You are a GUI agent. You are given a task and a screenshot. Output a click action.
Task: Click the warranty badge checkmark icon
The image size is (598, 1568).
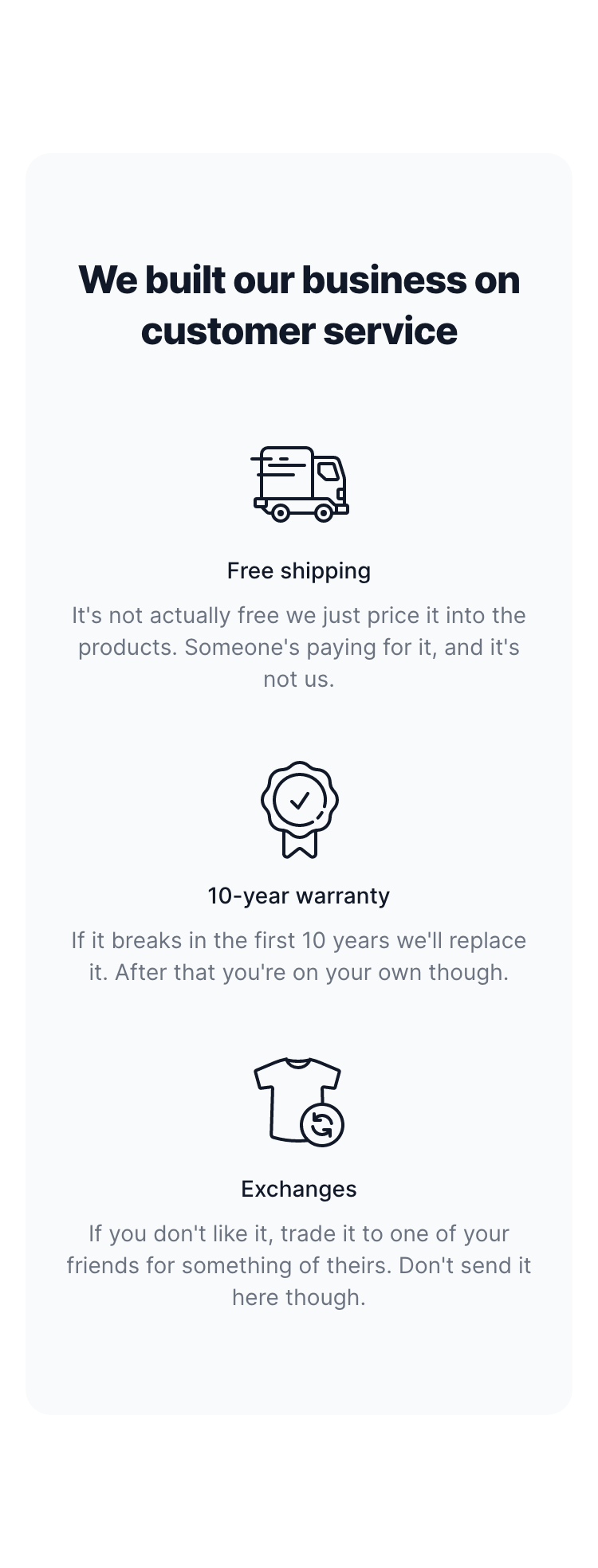coord(299,809)
